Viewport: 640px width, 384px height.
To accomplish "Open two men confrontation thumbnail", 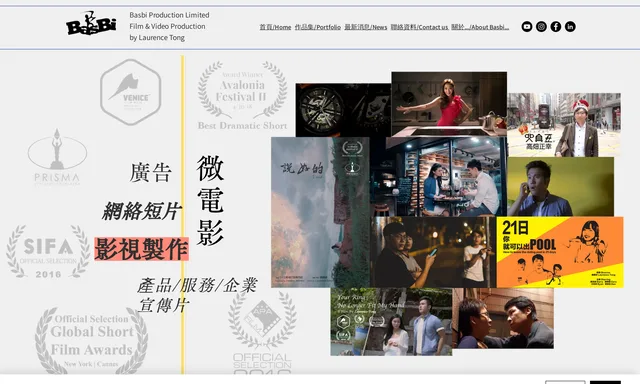I will click(x=503, y=318).
